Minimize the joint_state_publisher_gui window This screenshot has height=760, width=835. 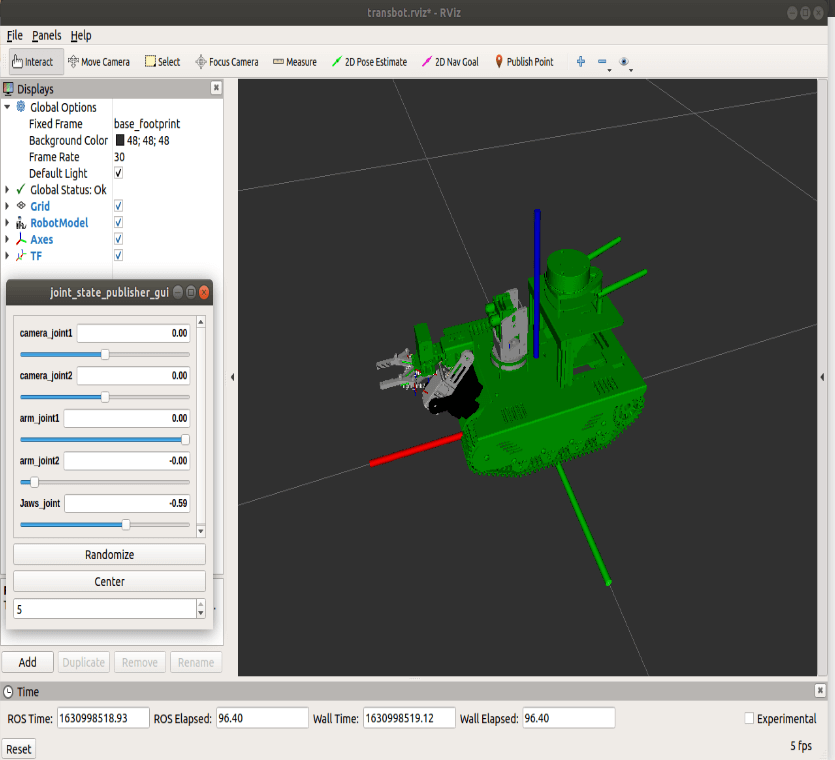[x=178, y=292]
